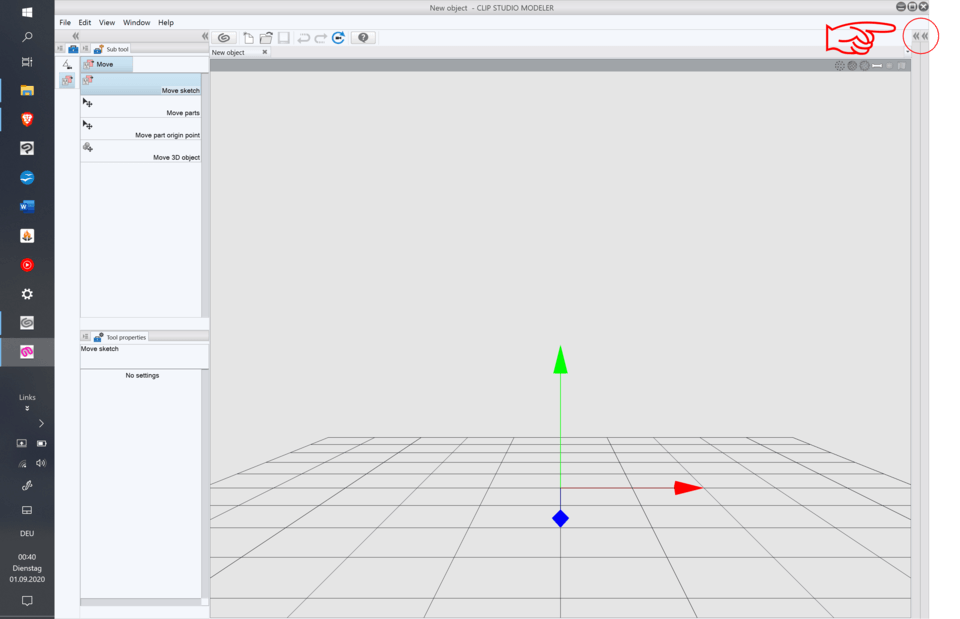
Task: Open the Help menu
Action: point(166,23)
